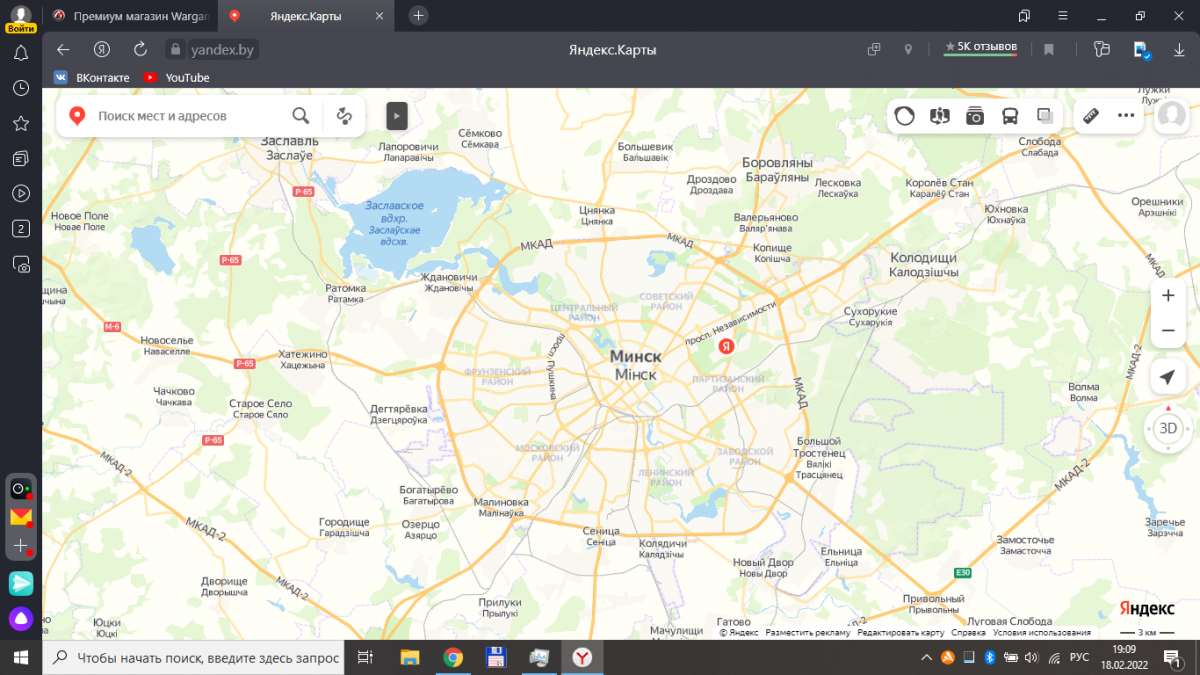Click the 5K отзывов reviews link

[980, 47]
